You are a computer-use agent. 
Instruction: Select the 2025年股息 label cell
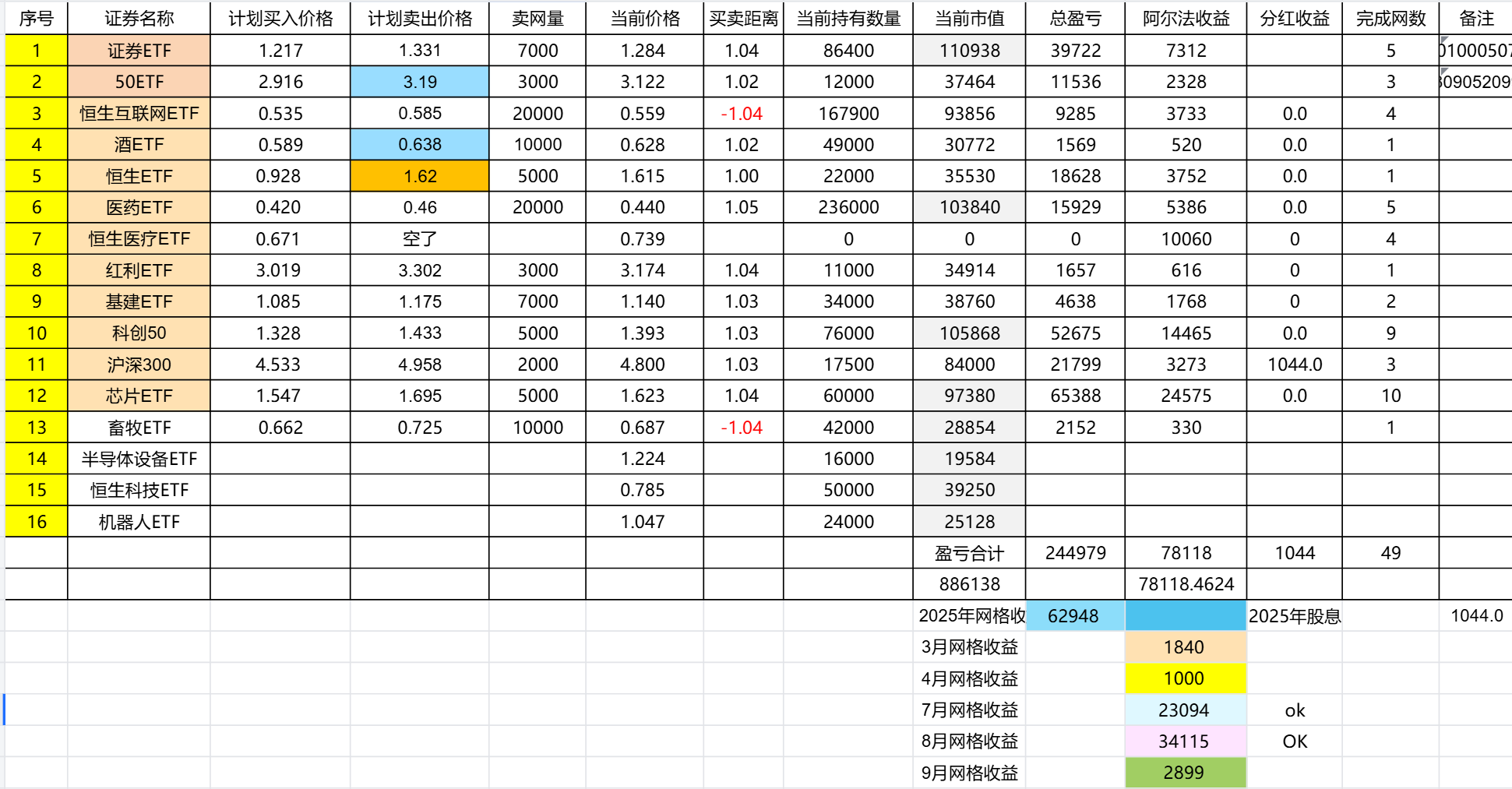1295,616
